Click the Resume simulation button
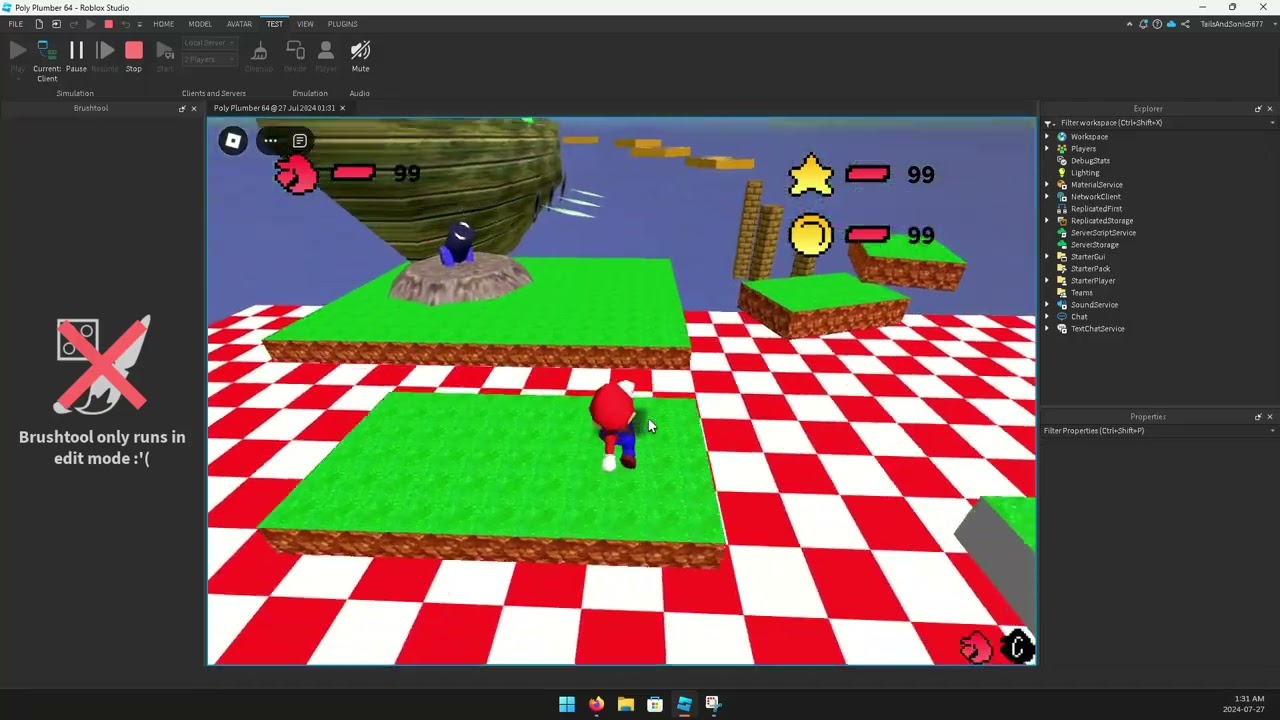 (x=105, y=58)
